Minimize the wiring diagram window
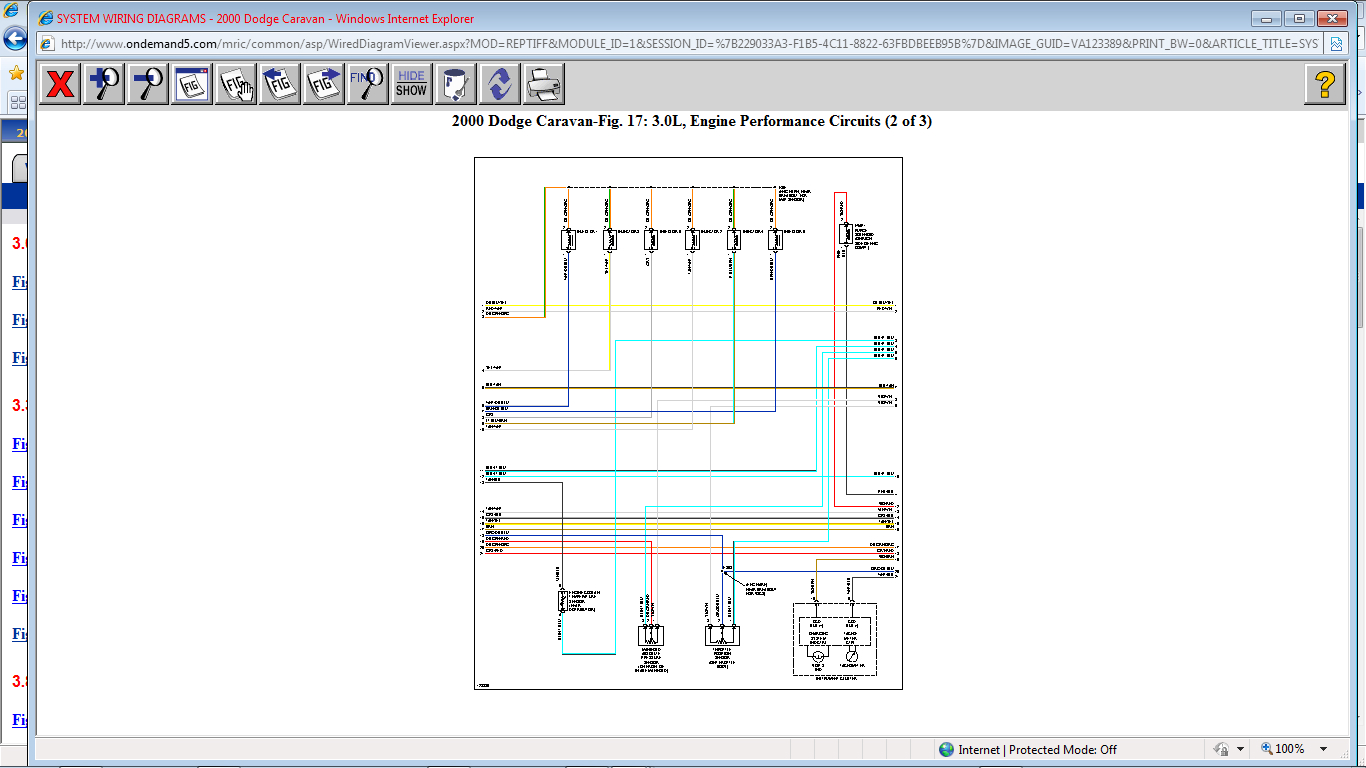This screenshot has height=768, width=1366. click(x=1266, y=18)
